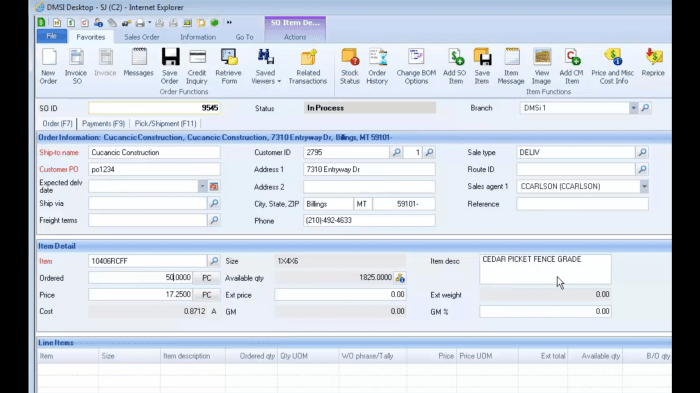The image size is (700, 393).
Task: Open Change BOM Options
Action: 416,66
